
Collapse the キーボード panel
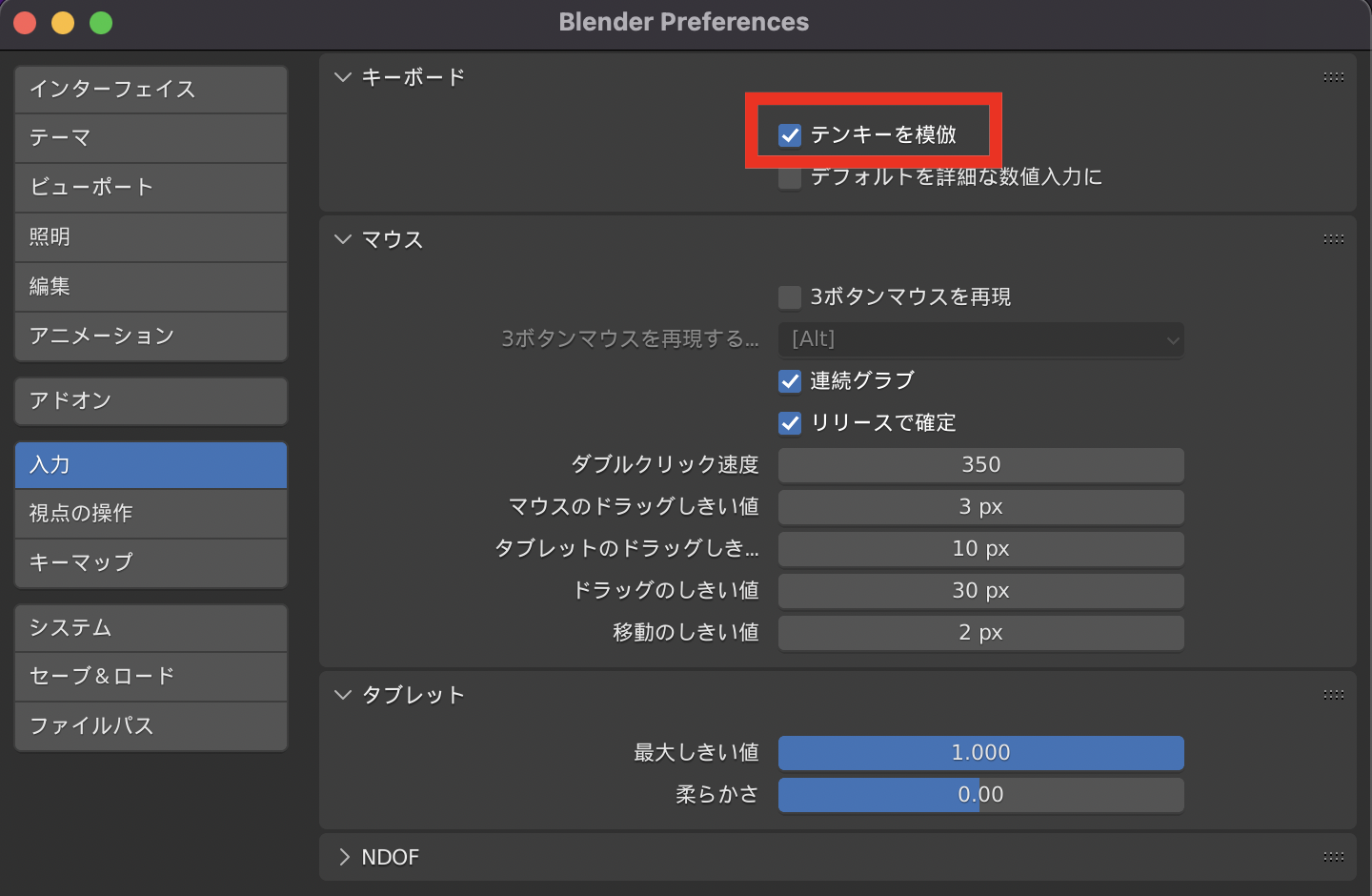pos(343,77)
